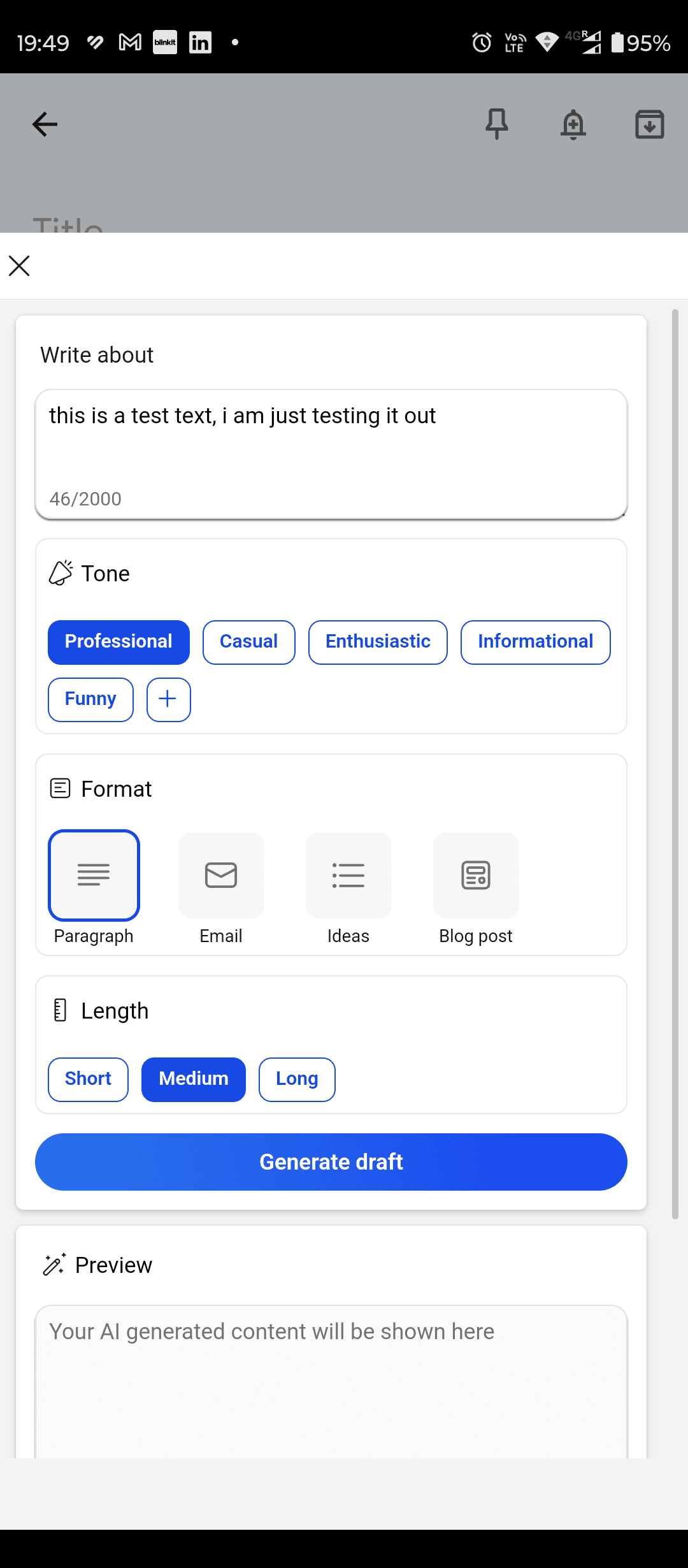Select the Blog post format icon
688x1568 pixels.
pos(476,875)
